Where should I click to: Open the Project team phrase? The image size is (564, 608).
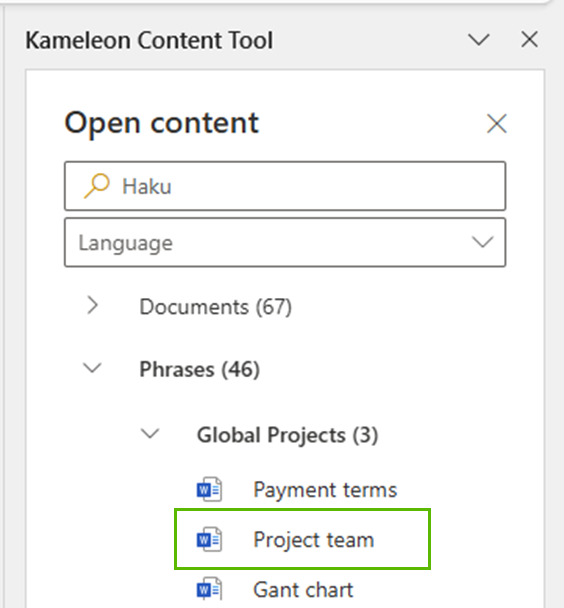tap(313, 540)
